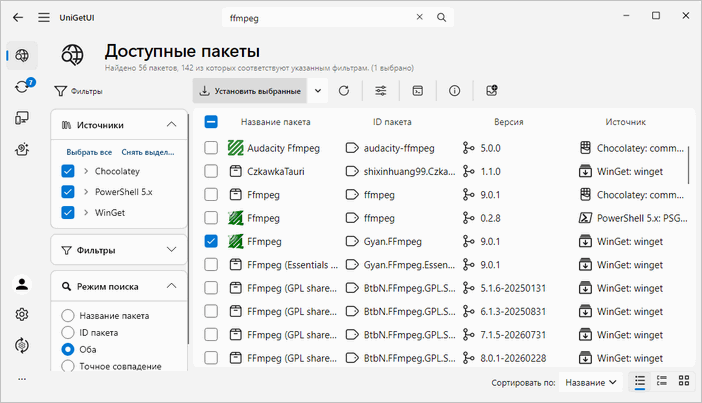Toggle the select-all header checkbox
This screenshot has width=702, height=403.
(x=211, y=122)
